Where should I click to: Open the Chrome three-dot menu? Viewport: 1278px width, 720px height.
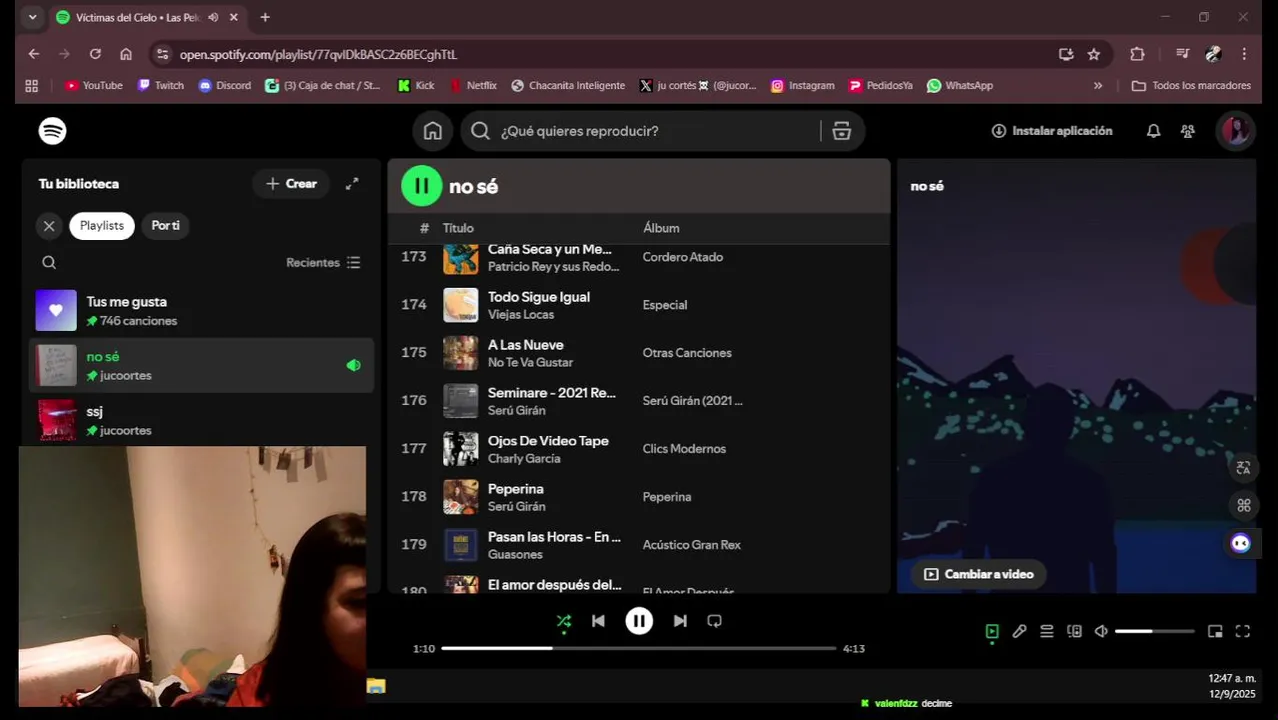(x=1244, y=54)
